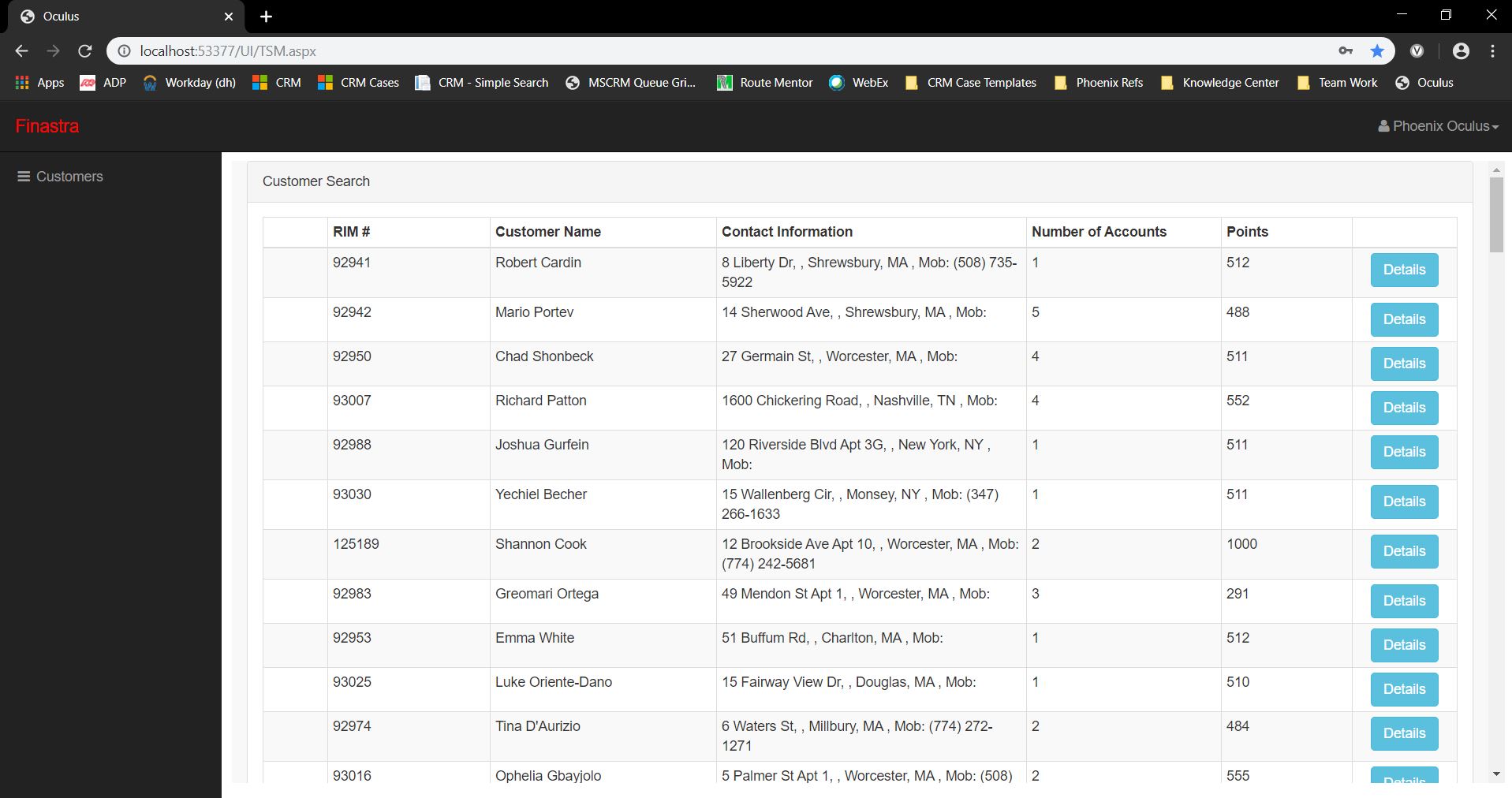Open Knowledge Center bookmark folder
Screen dimensions: 1512x798
pos(1219,83)
